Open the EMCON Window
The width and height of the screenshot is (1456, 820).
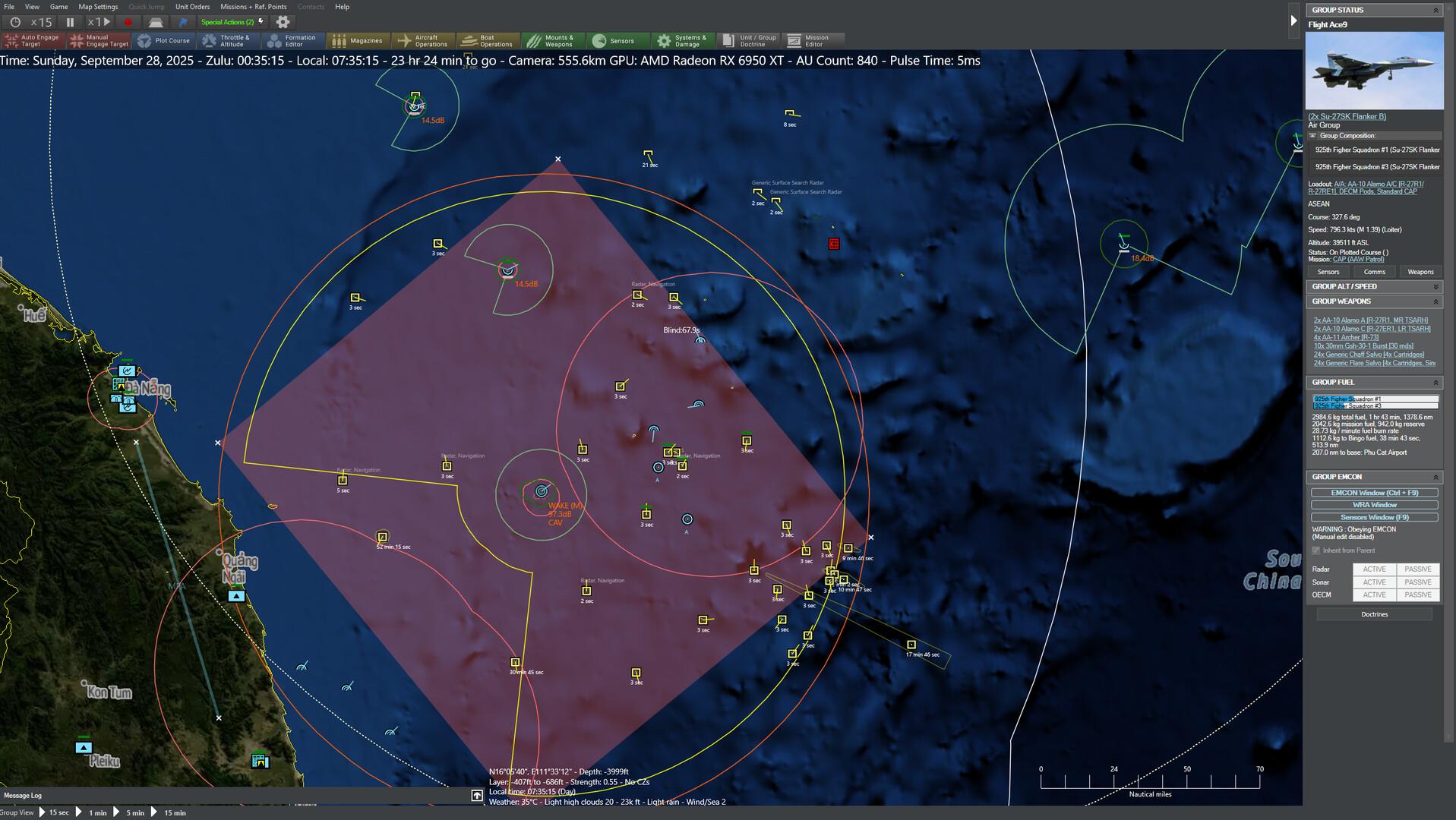click(x=1373, y=493)
